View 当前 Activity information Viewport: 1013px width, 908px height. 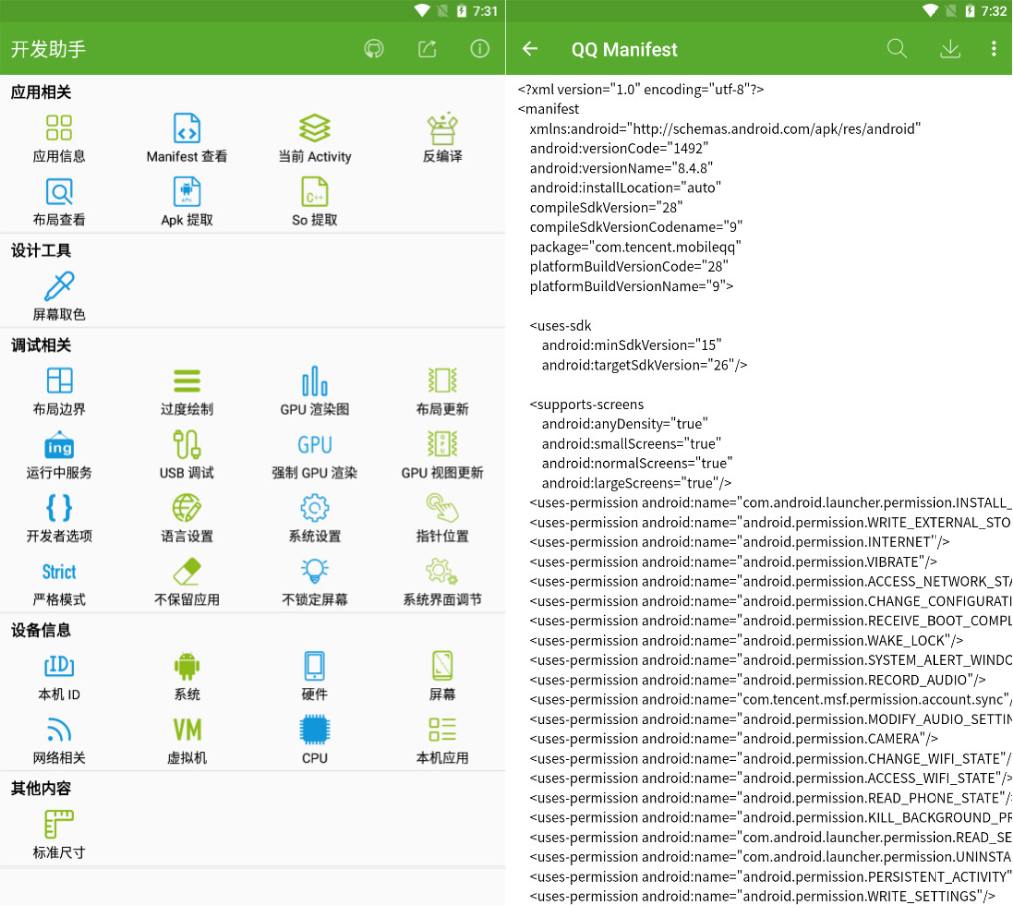[x=314, y=135]
